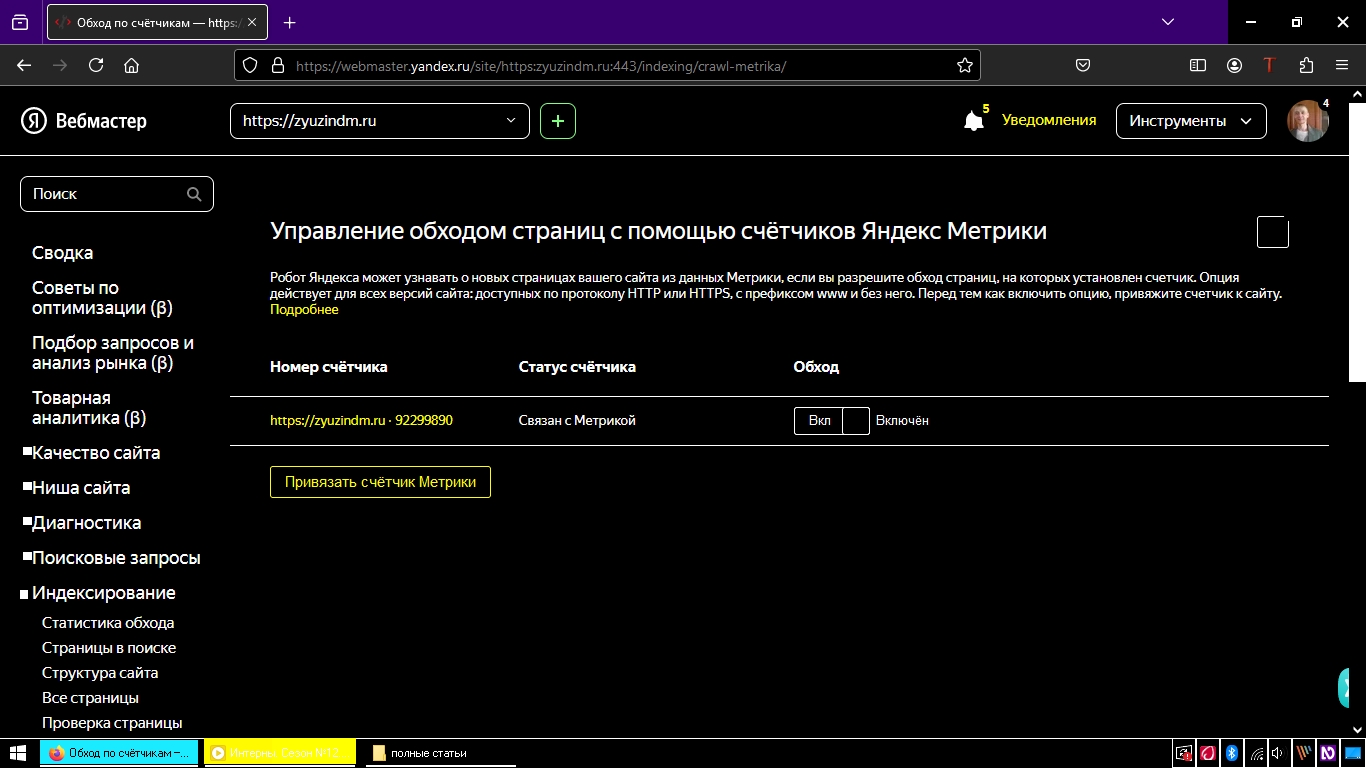Click the Номер счётчика column header
Screen dimensions: 1366x768
pyautogui.click(x=329, y=367)
